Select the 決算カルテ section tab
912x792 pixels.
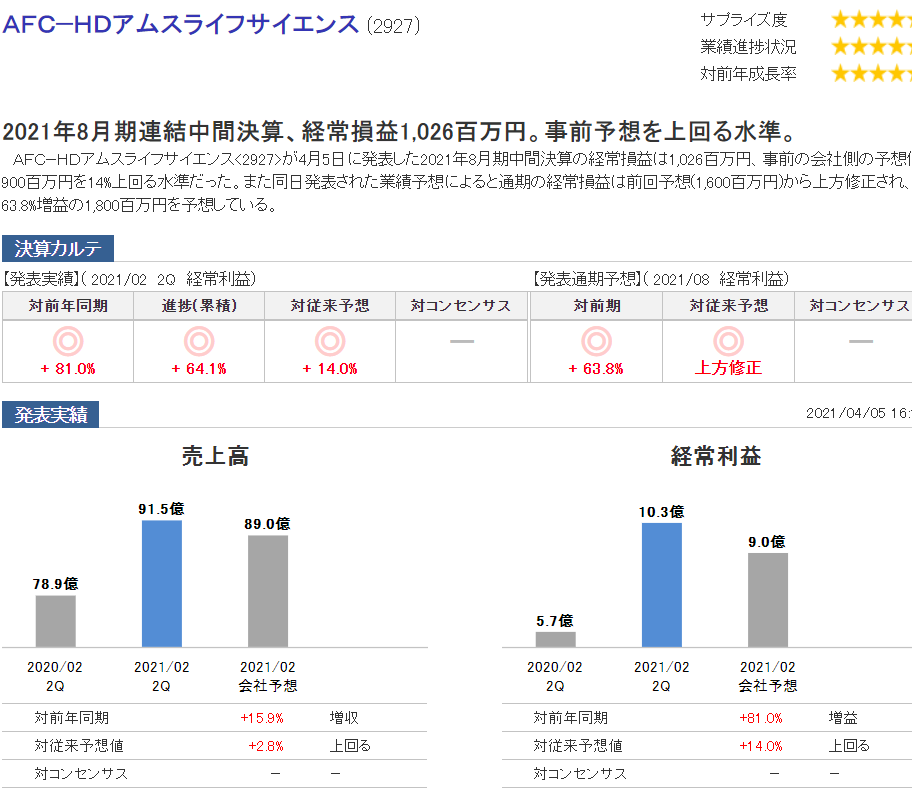pyautogui.click(x=58, y=248)
